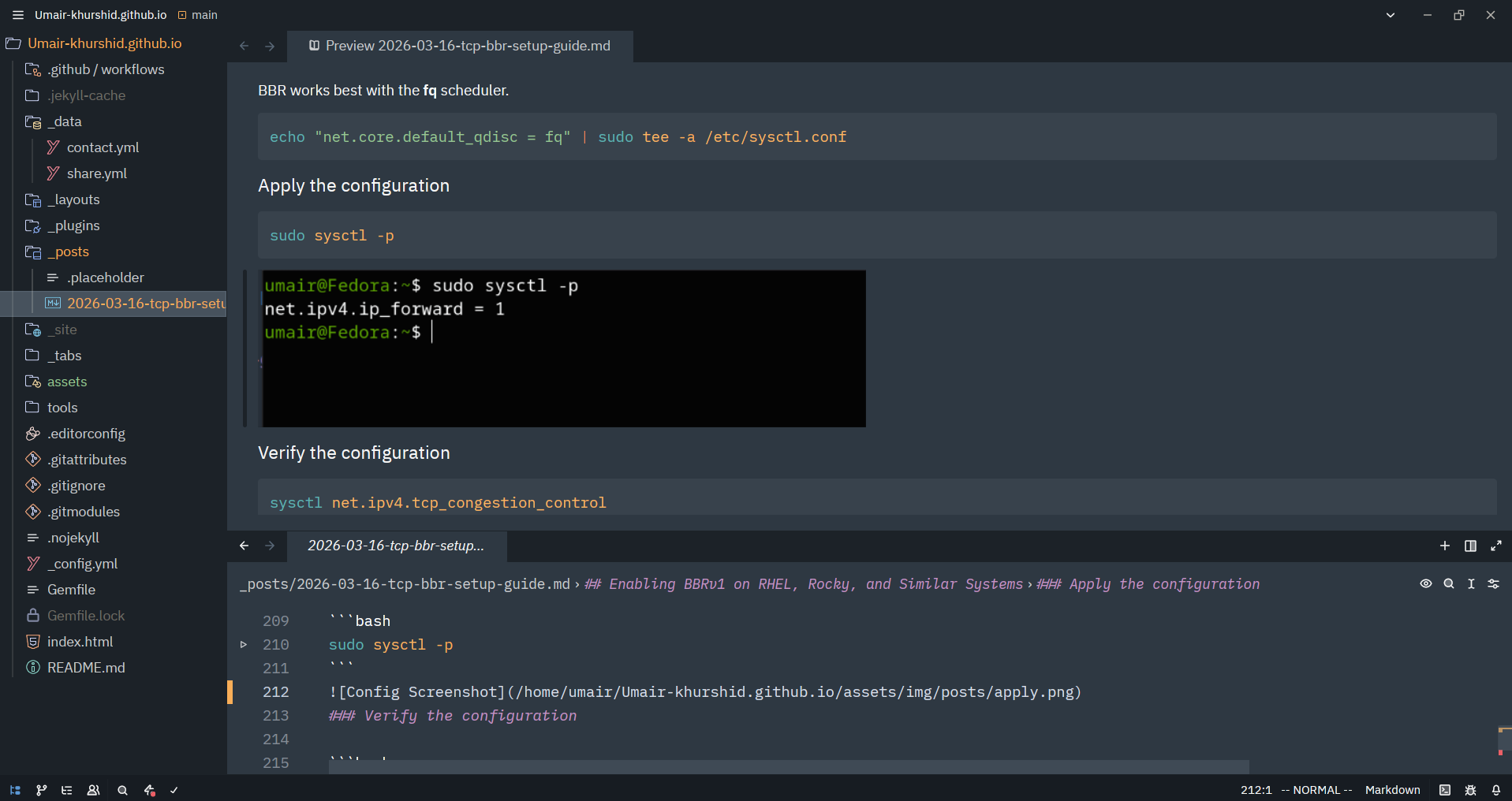Viewport: 1512px width, 801px height.
Task: Open the main branch picker
Action: 198,15
